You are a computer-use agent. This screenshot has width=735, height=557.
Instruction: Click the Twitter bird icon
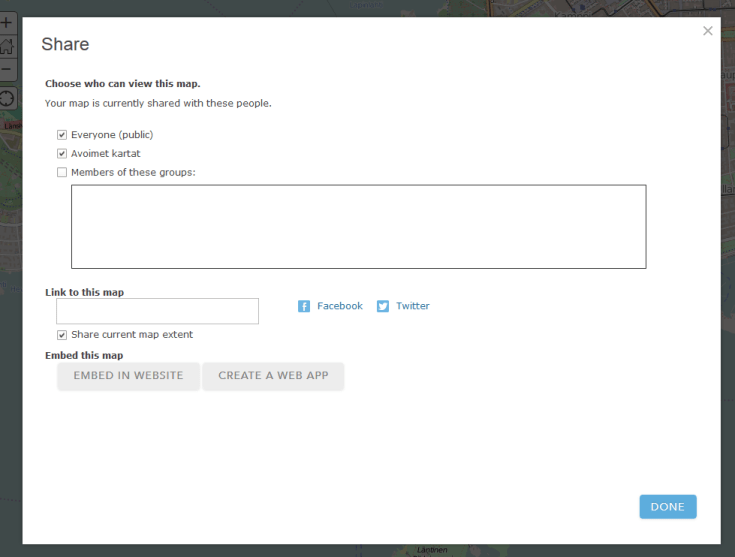(383, 306)
